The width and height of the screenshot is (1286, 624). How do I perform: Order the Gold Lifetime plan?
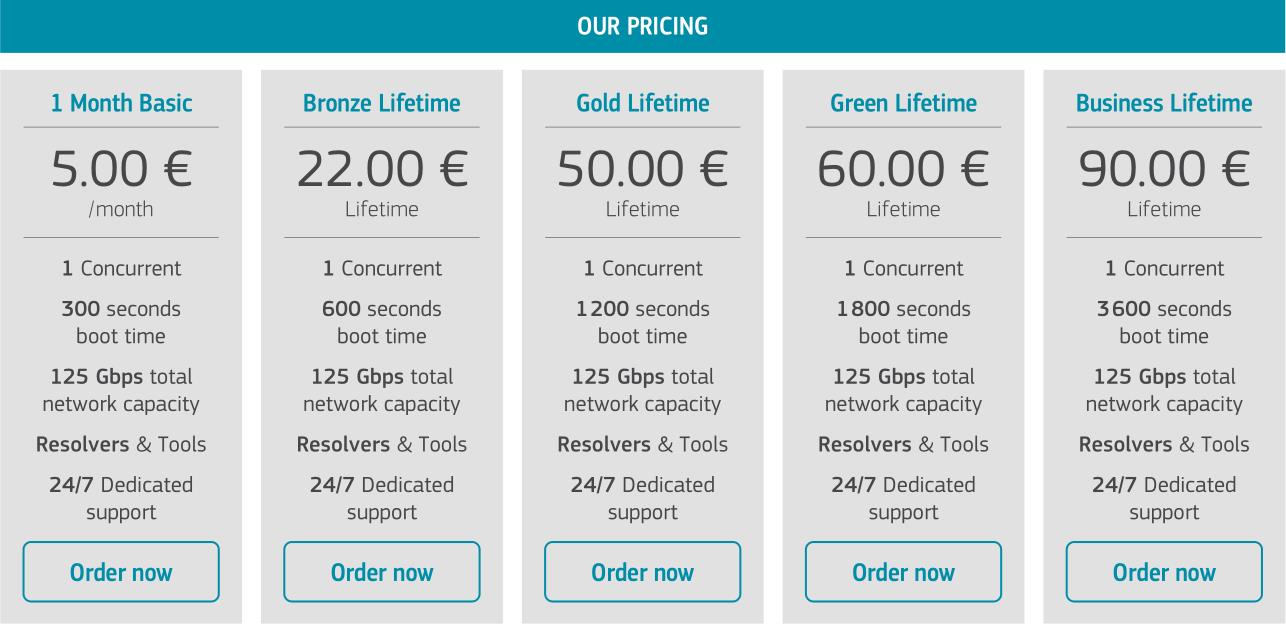coord(642,572)
